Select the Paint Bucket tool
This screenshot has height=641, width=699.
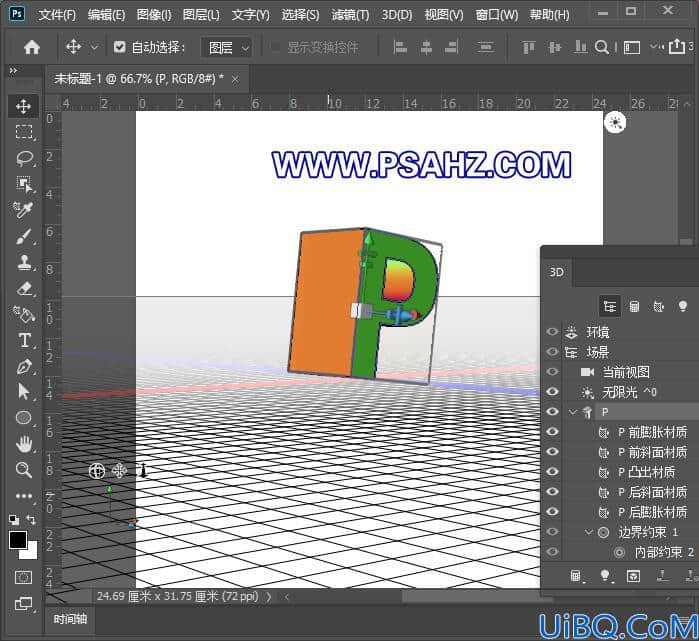(x=24, y=314)
